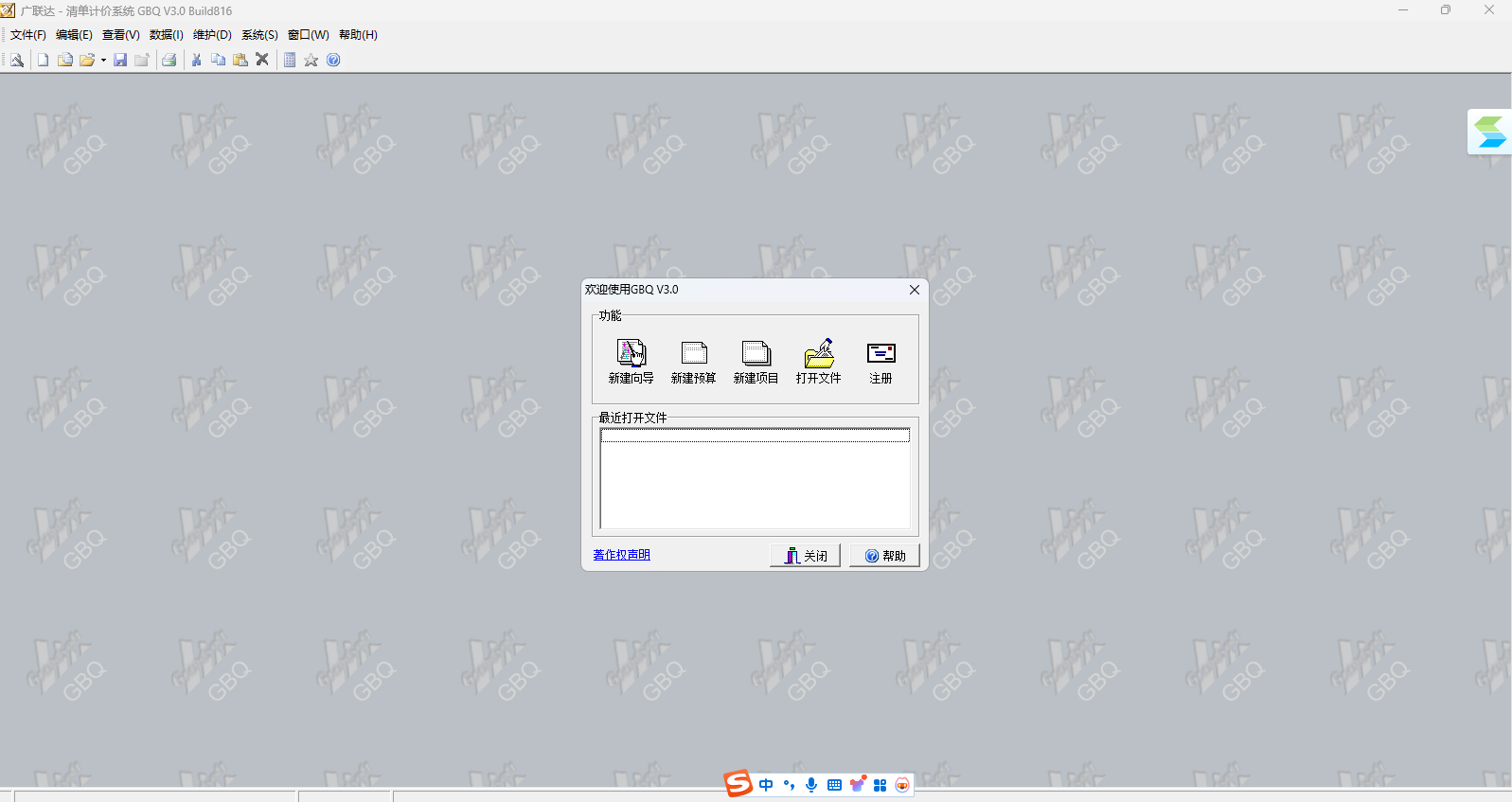
Task: Click the blue question mark help icon
Action: (x=333, y=60)
